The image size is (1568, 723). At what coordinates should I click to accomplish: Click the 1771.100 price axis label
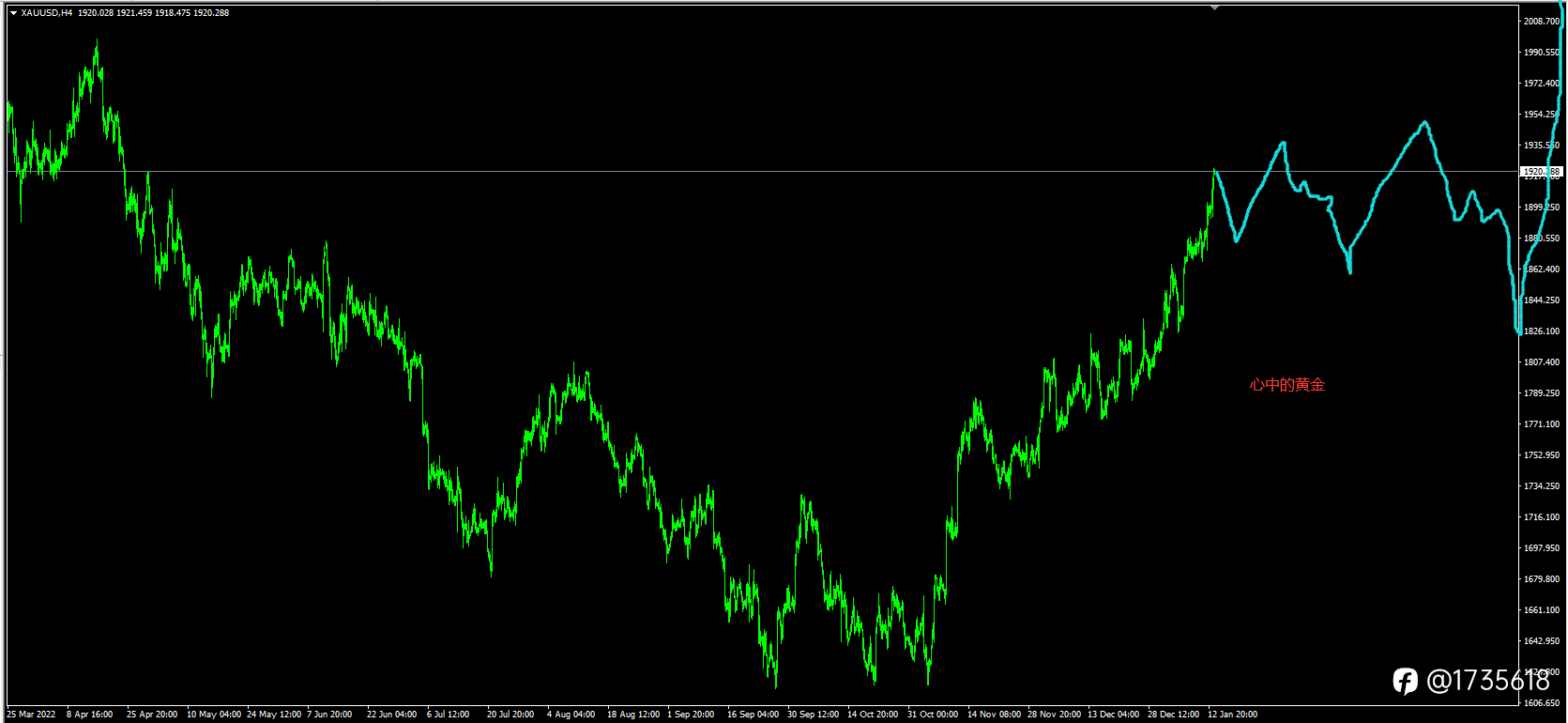click(x=1542, y=424)
